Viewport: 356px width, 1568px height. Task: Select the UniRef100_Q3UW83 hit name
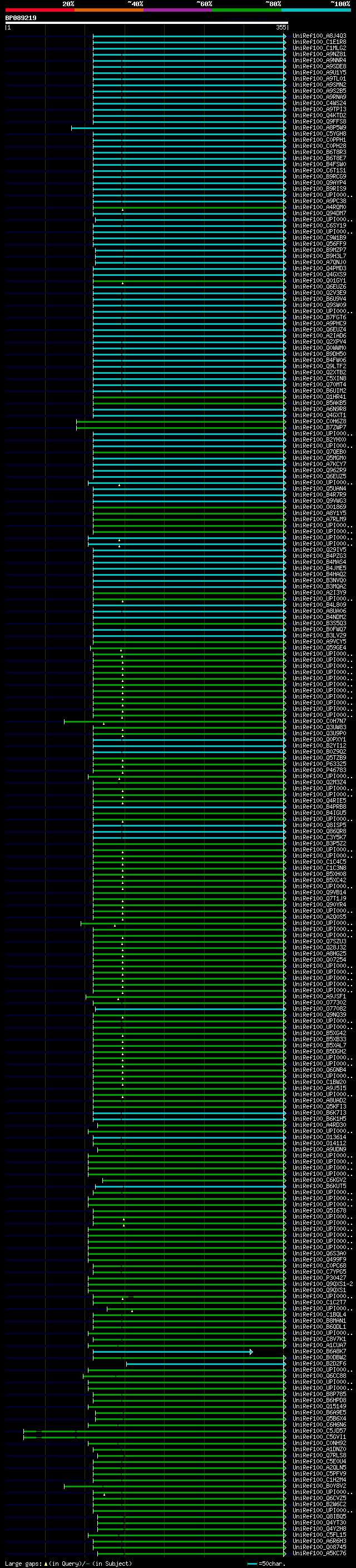point(319,728)
